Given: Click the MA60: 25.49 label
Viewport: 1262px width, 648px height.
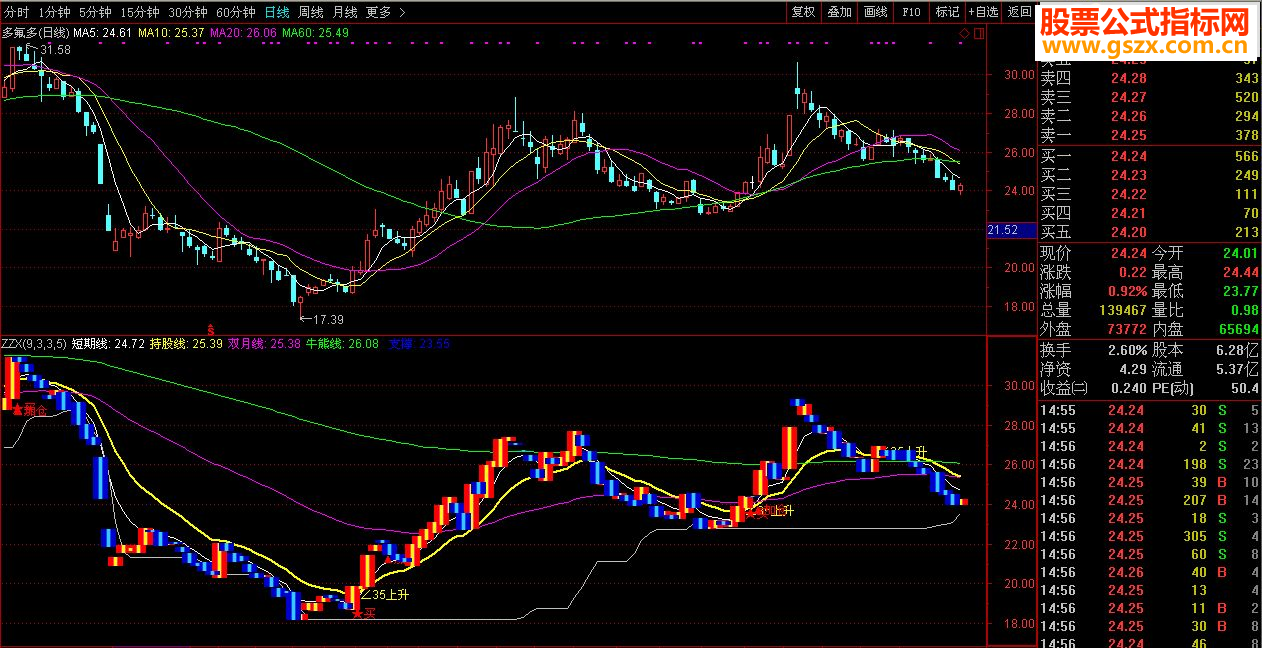Looking at the screenshot, I should pos(315,33).
